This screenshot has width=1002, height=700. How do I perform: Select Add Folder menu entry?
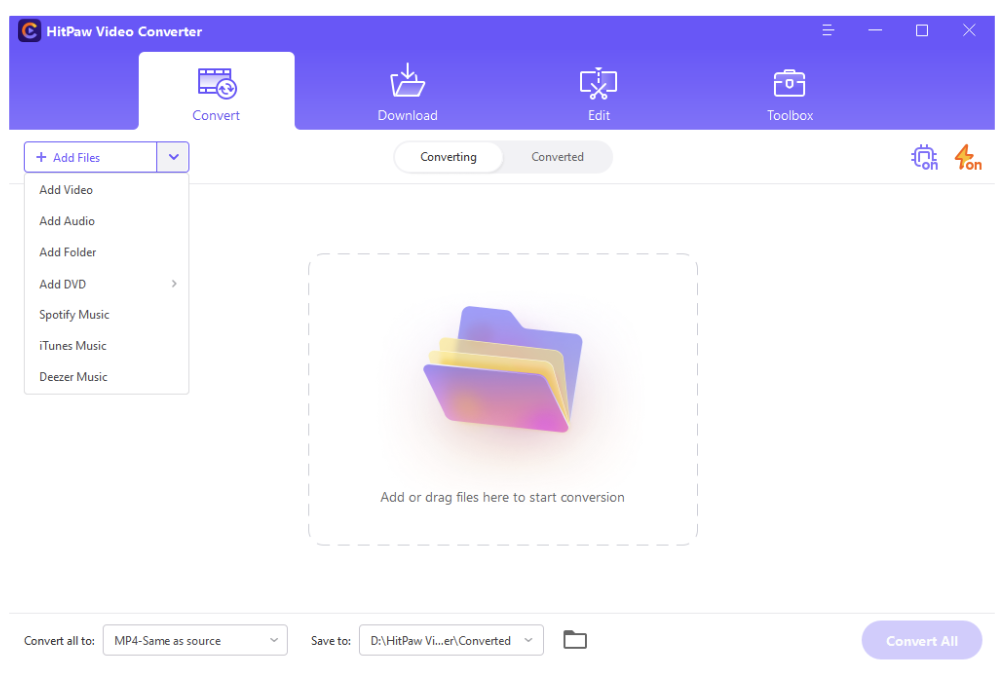click(x=106, y=253)
